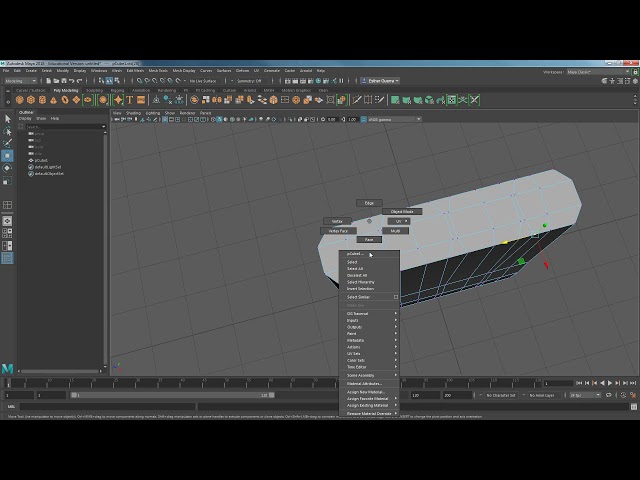This screenshot has width=640, height=480.
Task: Toggle select by component type mode
Action: click(117, 81)
